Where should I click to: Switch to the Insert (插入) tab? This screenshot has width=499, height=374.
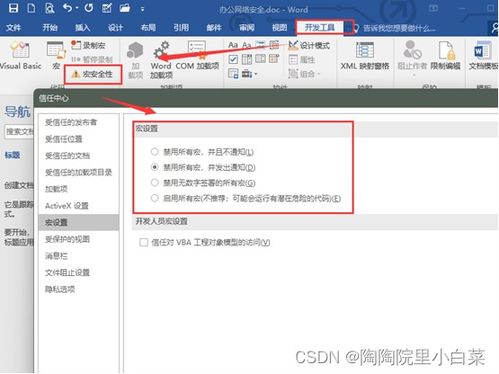tap(83, 28)
